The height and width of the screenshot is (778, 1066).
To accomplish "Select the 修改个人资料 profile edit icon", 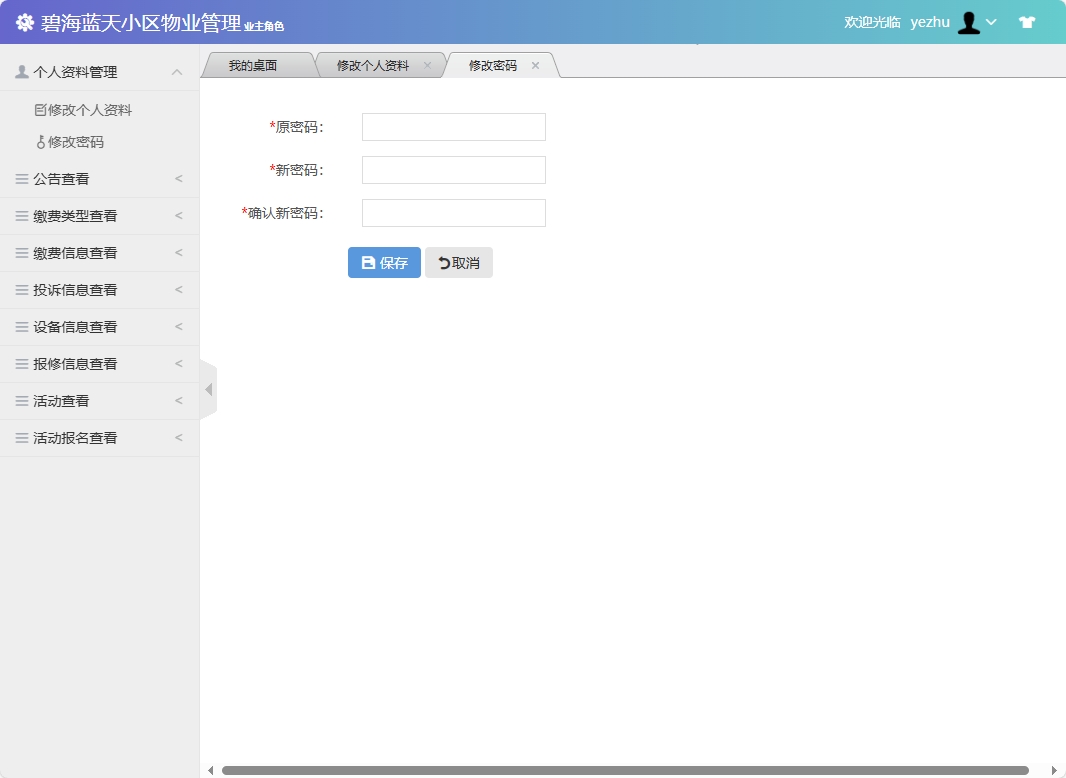I will coord(39,109).
